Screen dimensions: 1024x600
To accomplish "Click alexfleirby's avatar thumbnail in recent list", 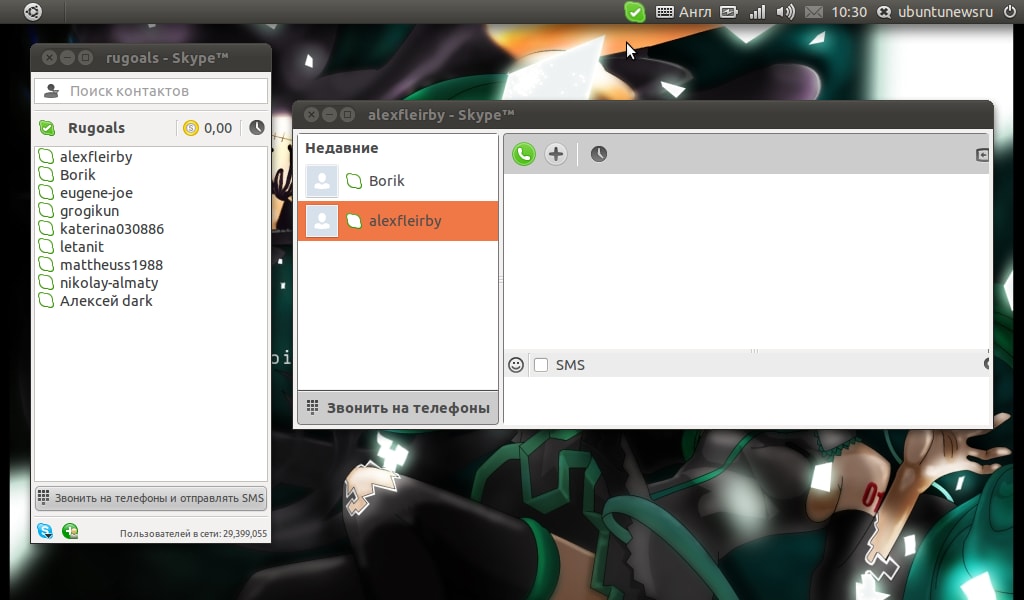I will coord(322,221).
